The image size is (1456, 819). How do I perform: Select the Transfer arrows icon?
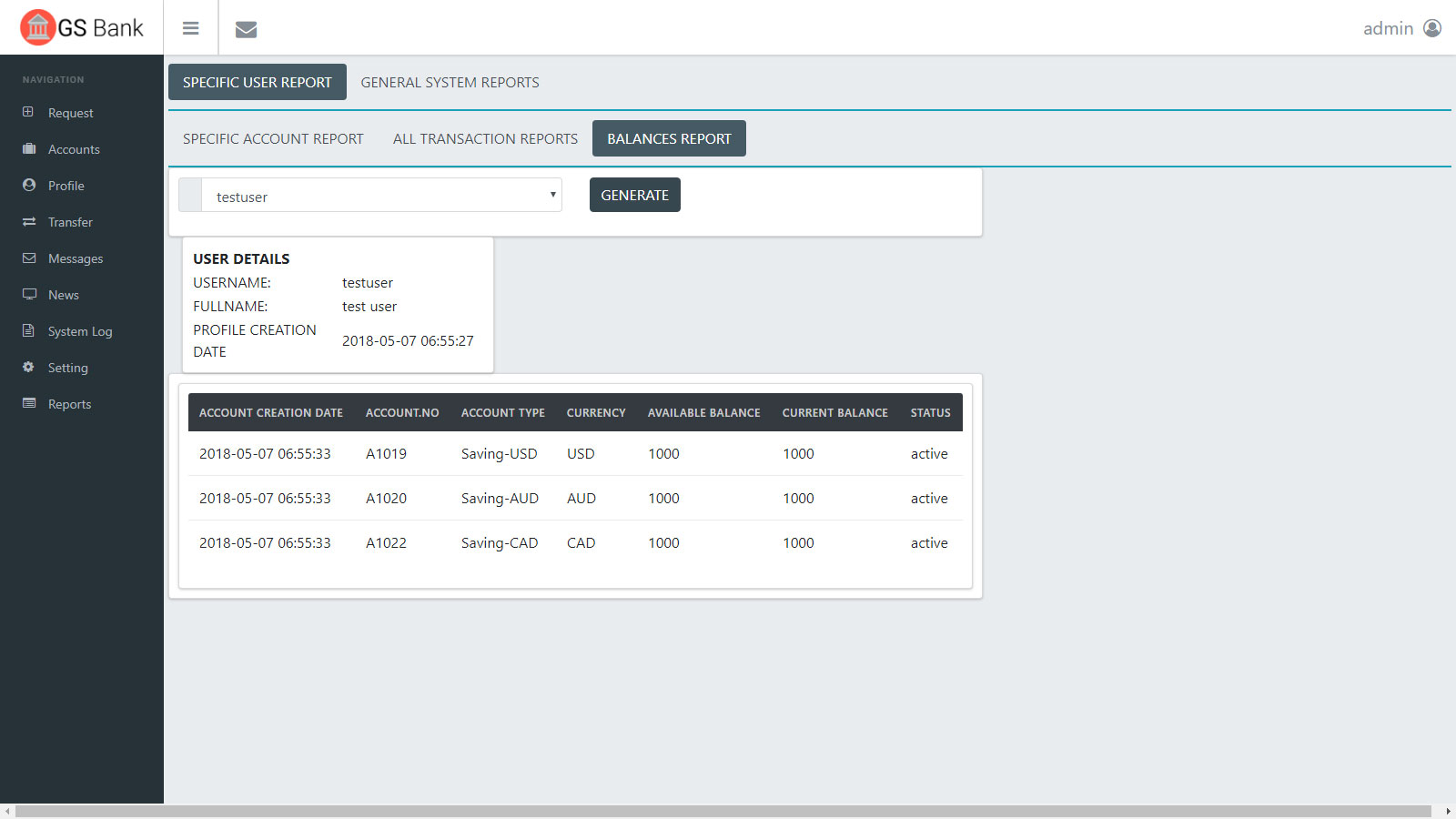[28, 221]
